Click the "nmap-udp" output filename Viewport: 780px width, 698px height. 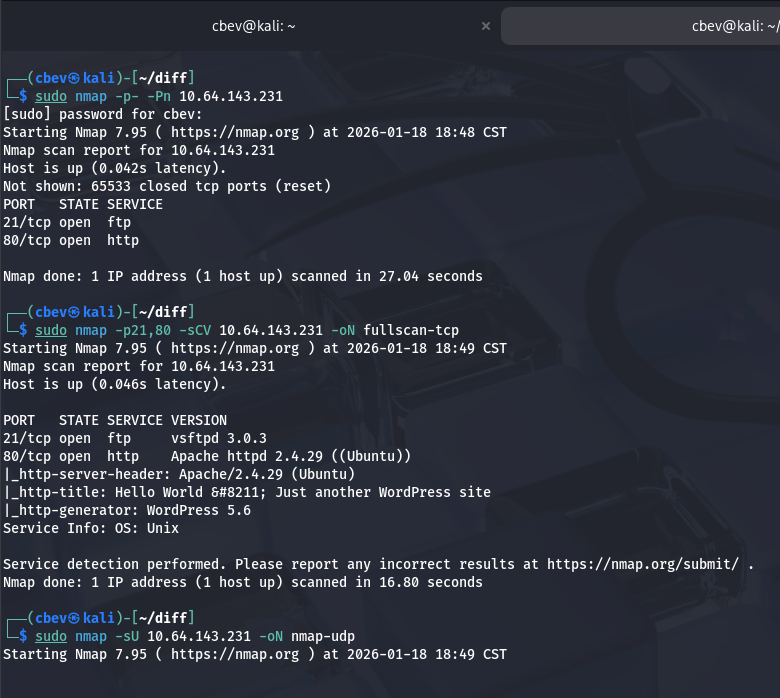coord(323,636)
